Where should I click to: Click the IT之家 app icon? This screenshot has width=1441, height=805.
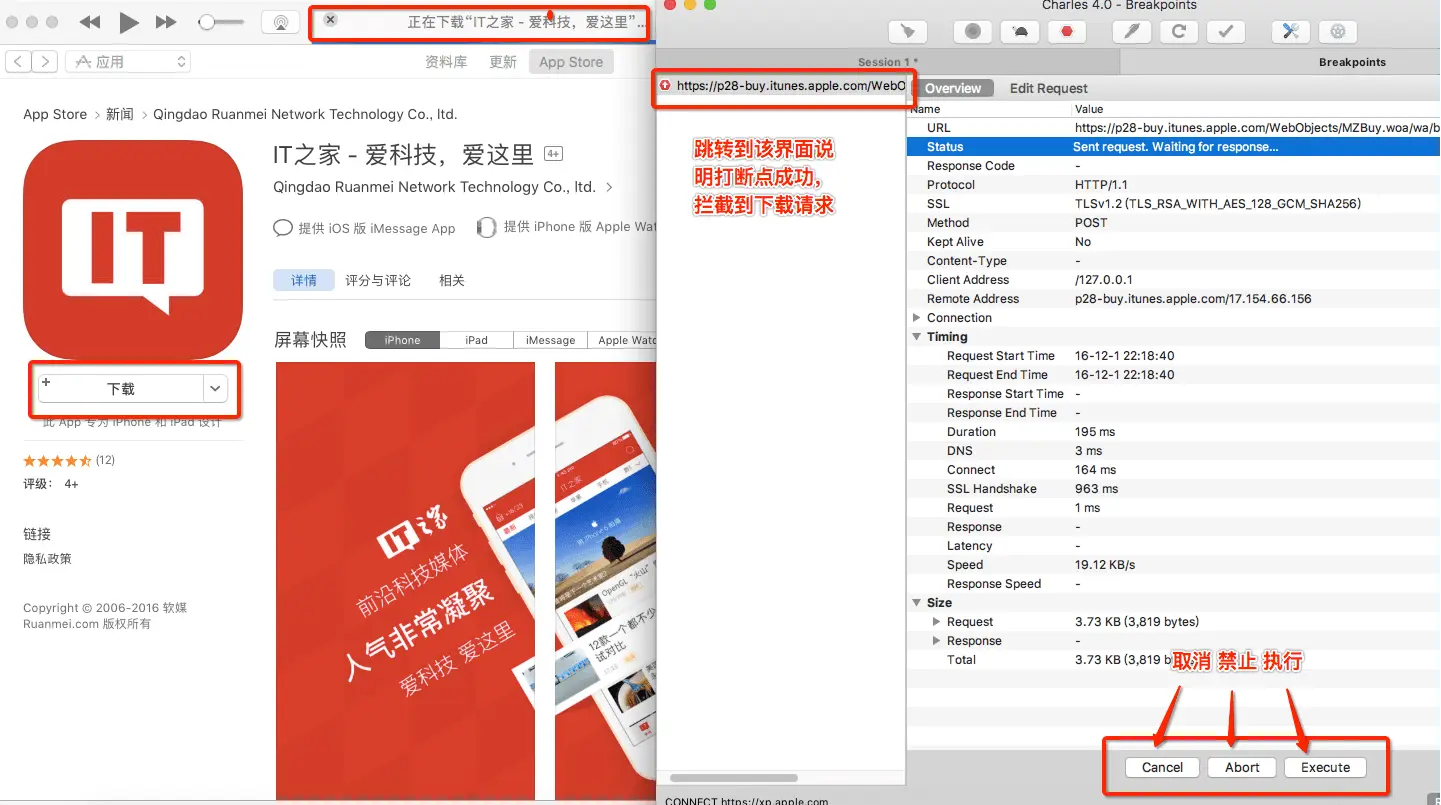pos(133,250)
